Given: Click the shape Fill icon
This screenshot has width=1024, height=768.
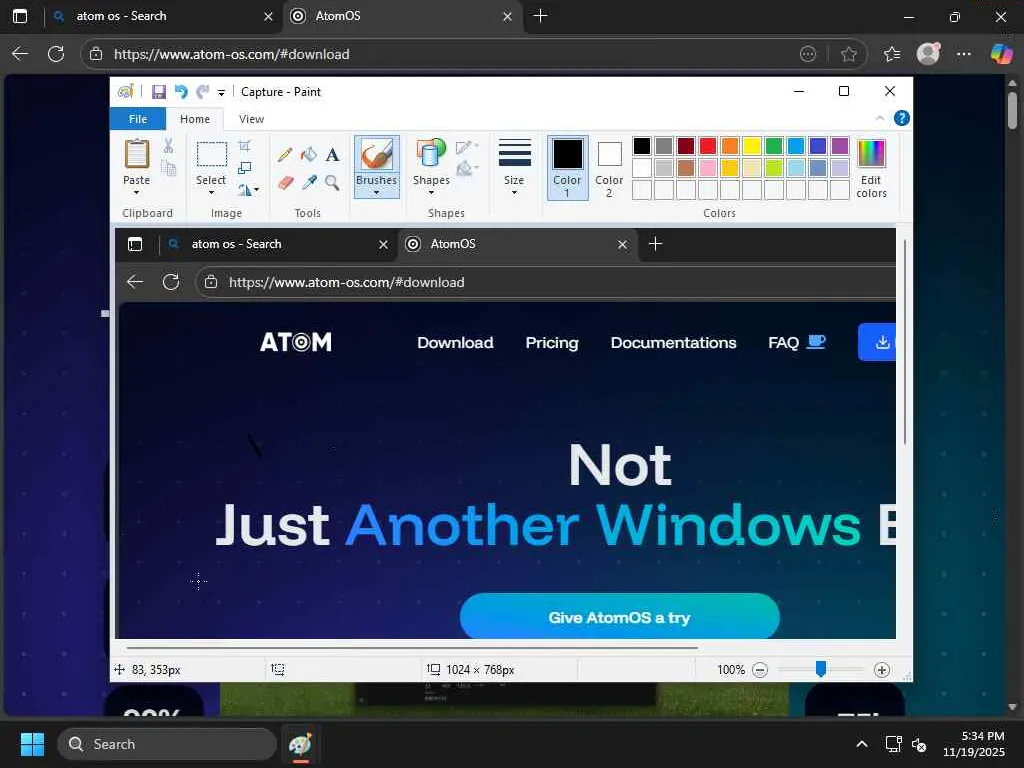Looking at the screenshot, I should [465, 169].
